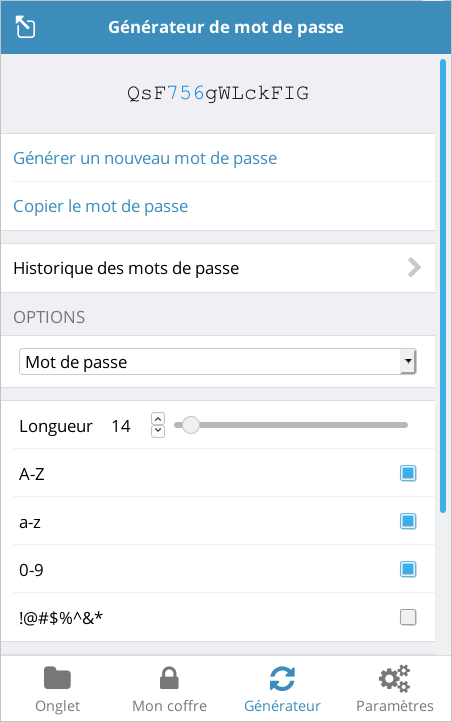Click Copier le mot de passe
Viewport: 452px width, 722px height.
[100, 206]
